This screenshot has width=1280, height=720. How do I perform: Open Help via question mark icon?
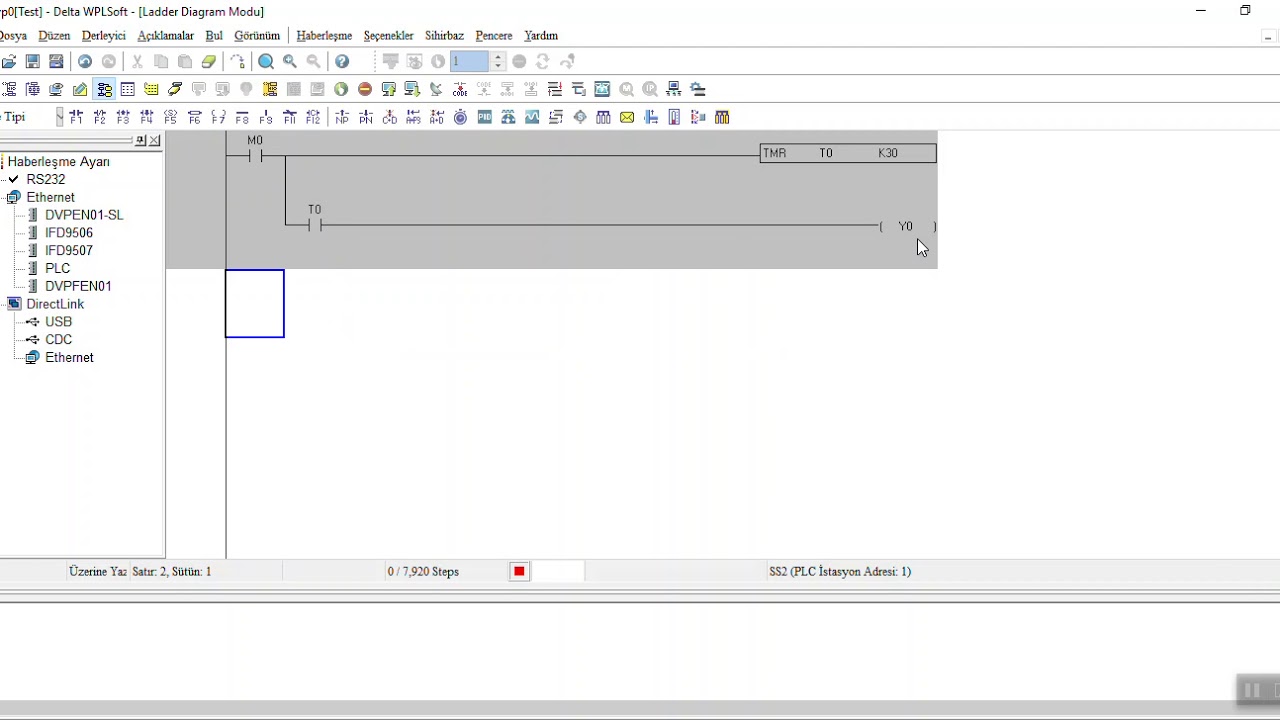[342, 62]
